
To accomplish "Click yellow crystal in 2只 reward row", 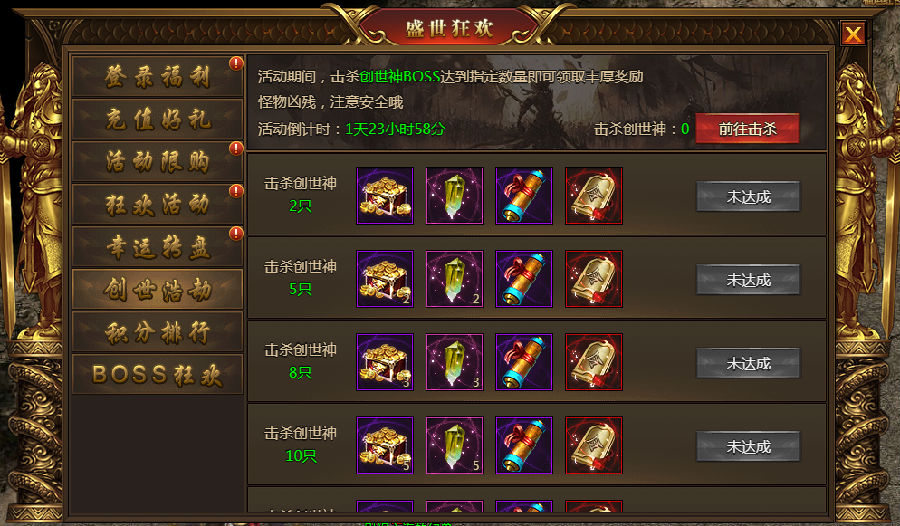I will tap(455, 196).
